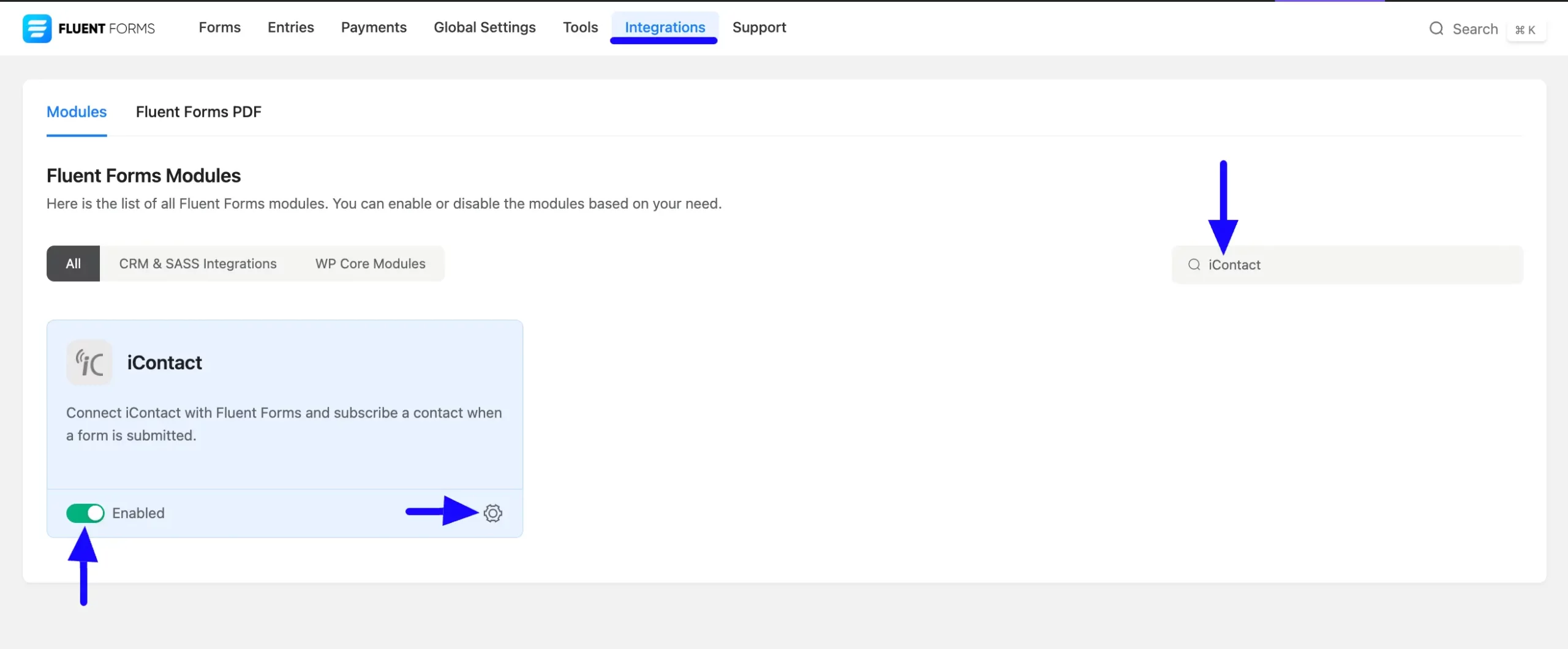This screenshot has height=649, width=1568.
Task: Click the iContact card description text
Action: point(284,424)
